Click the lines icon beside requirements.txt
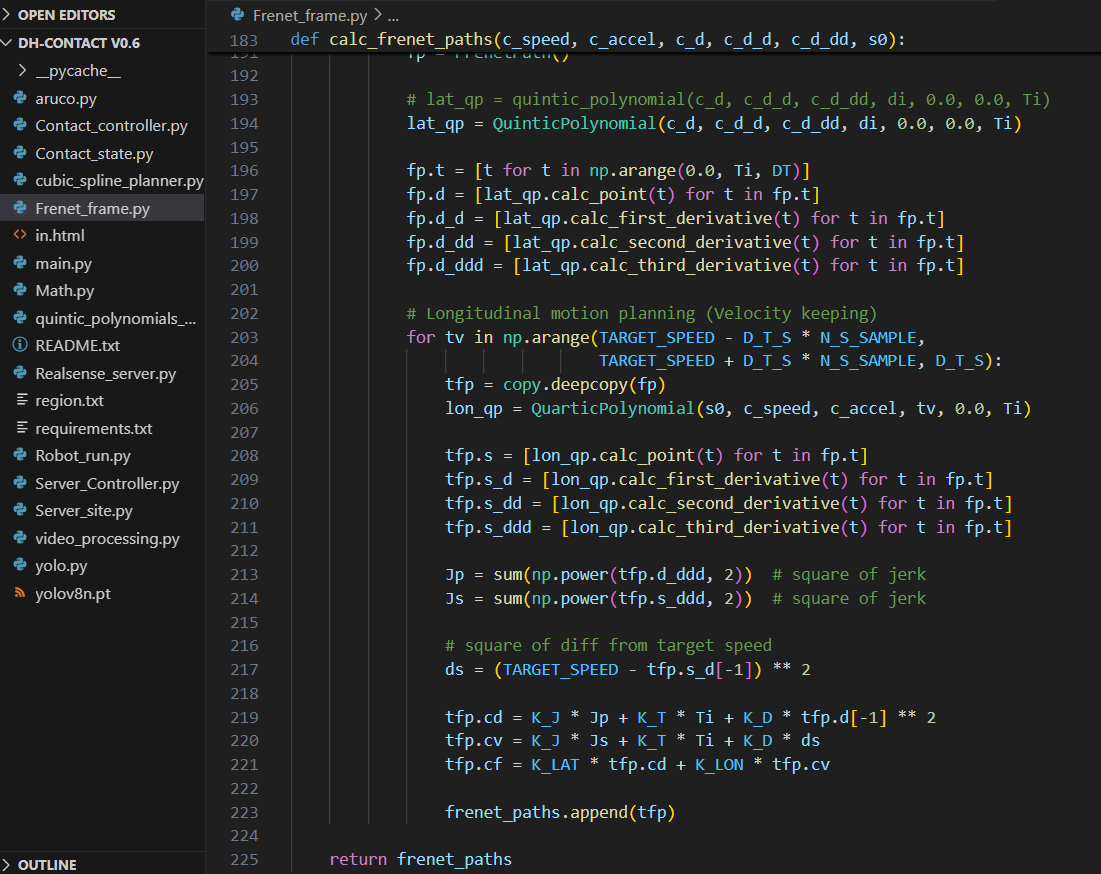The image size is (1101, 874). click(20, 428)
